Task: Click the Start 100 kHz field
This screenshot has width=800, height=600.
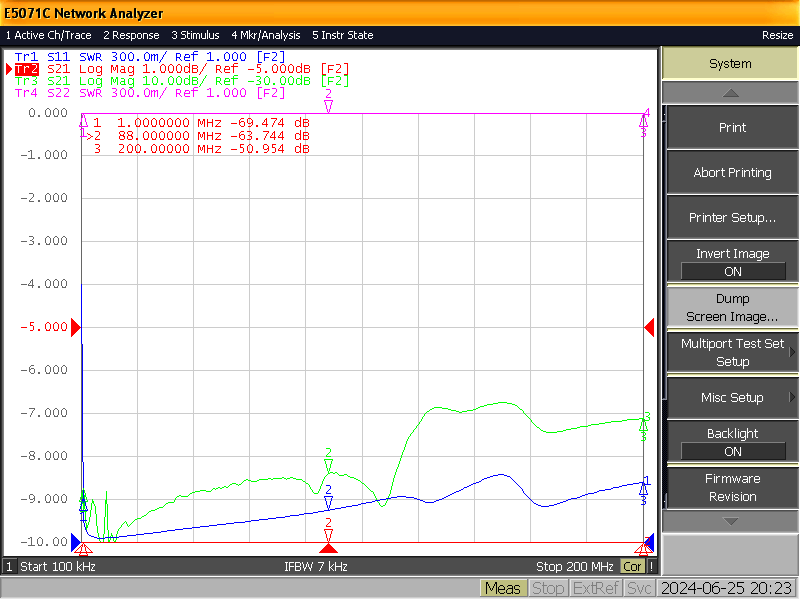Action: click(x=58, y=566)
